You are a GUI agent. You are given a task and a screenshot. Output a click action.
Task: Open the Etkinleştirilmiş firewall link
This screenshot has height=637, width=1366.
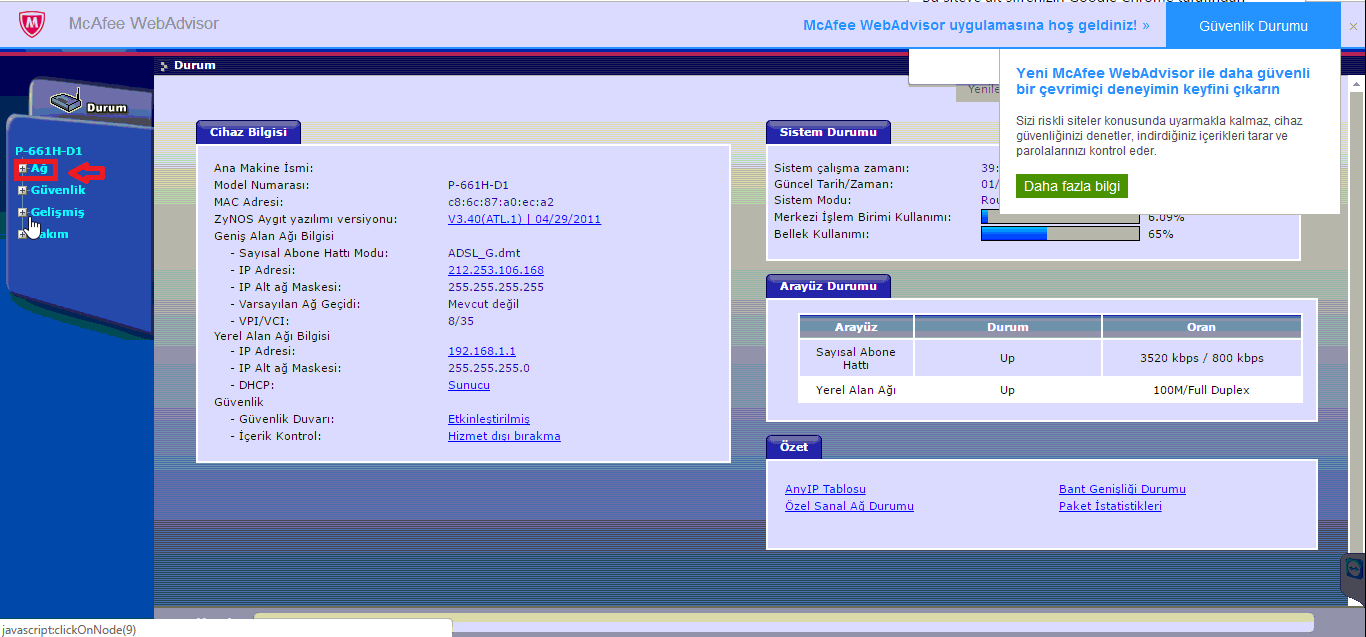point(489,419)
